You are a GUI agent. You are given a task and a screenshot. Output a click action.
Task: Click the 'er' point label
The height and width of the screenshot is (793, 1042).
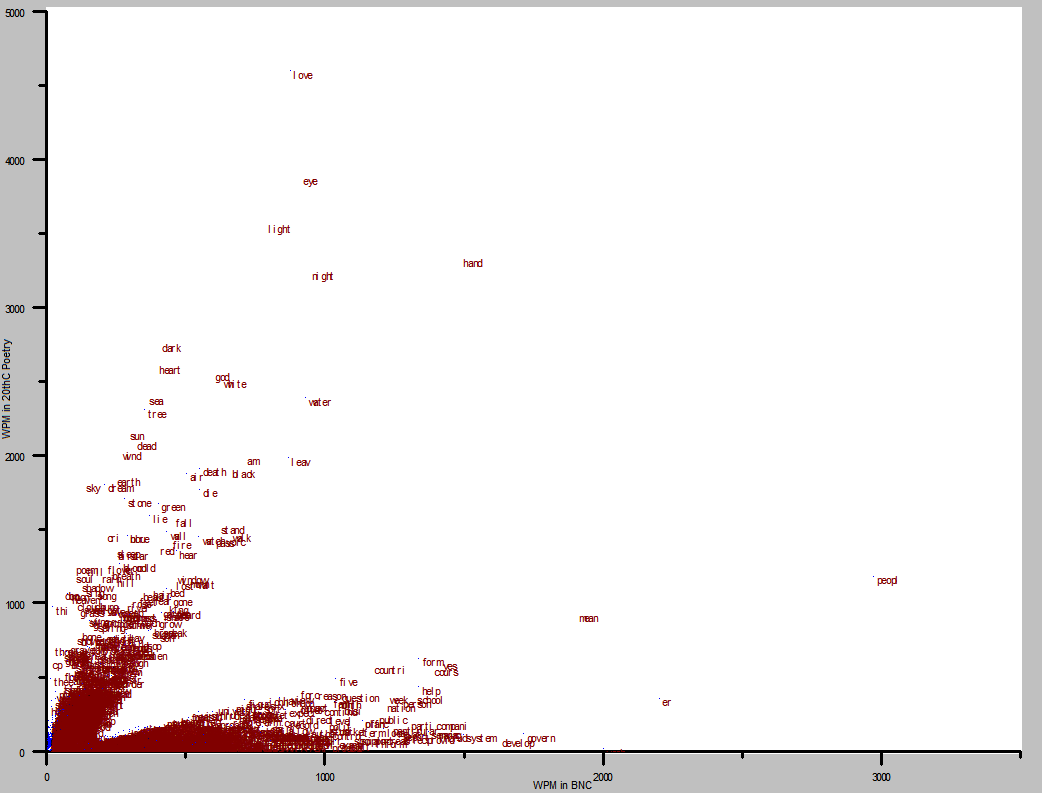[666, 703]
